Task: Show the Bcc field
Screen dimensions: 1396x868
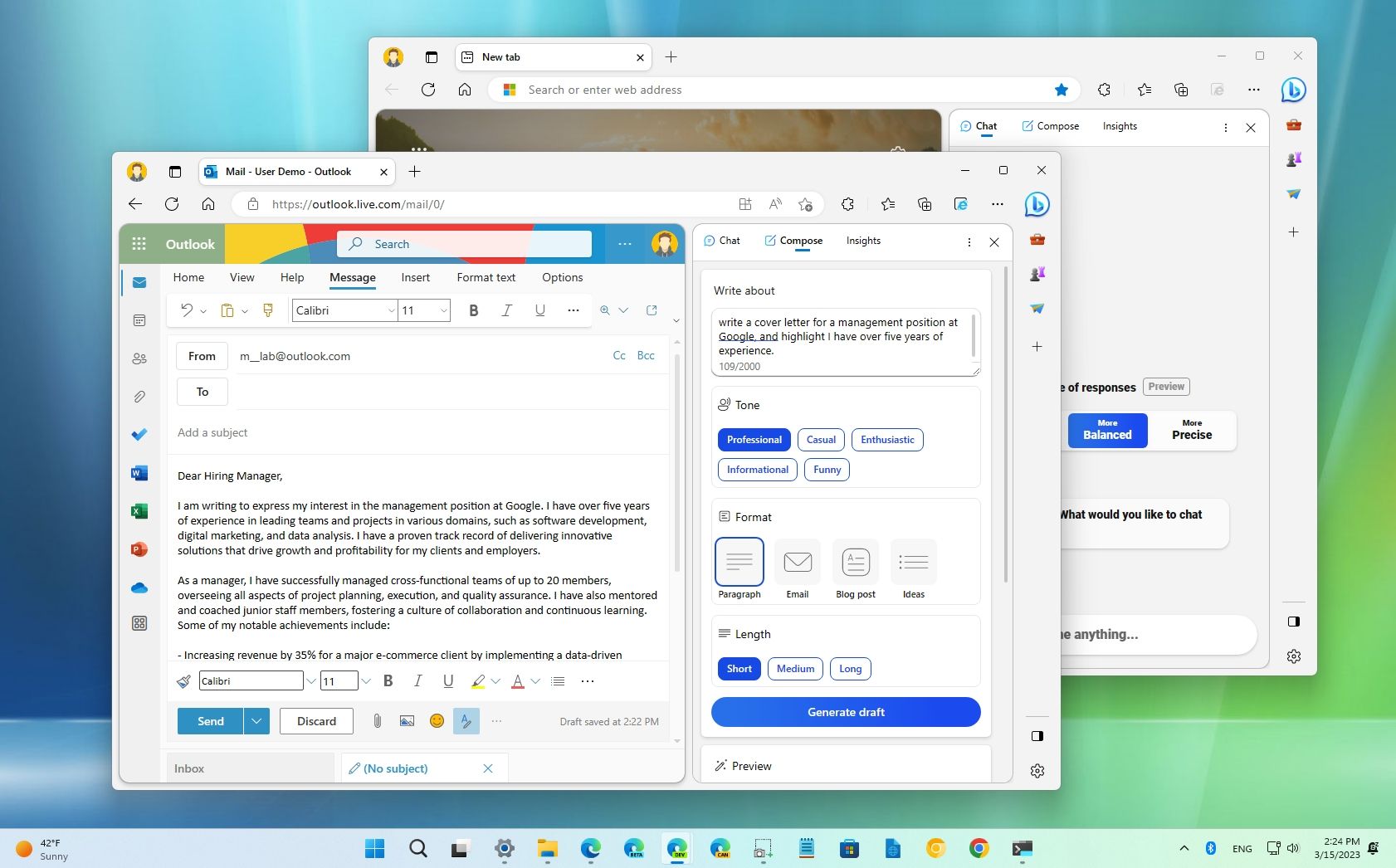Action: 646,355
